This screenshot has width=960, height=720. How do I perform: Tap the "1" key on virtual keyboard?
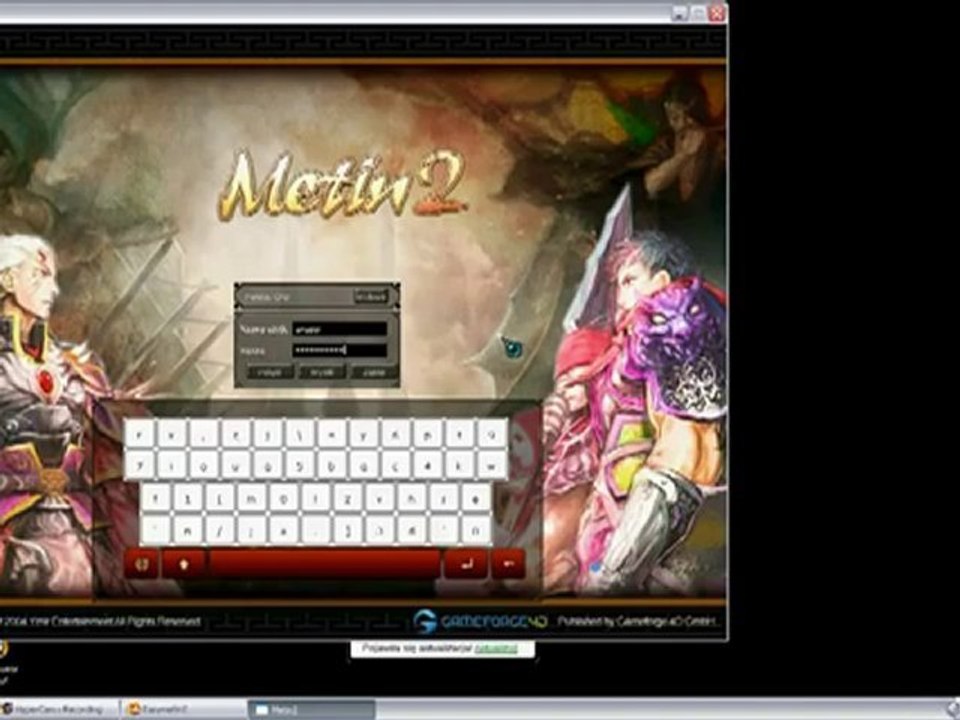tap(187, 498)
